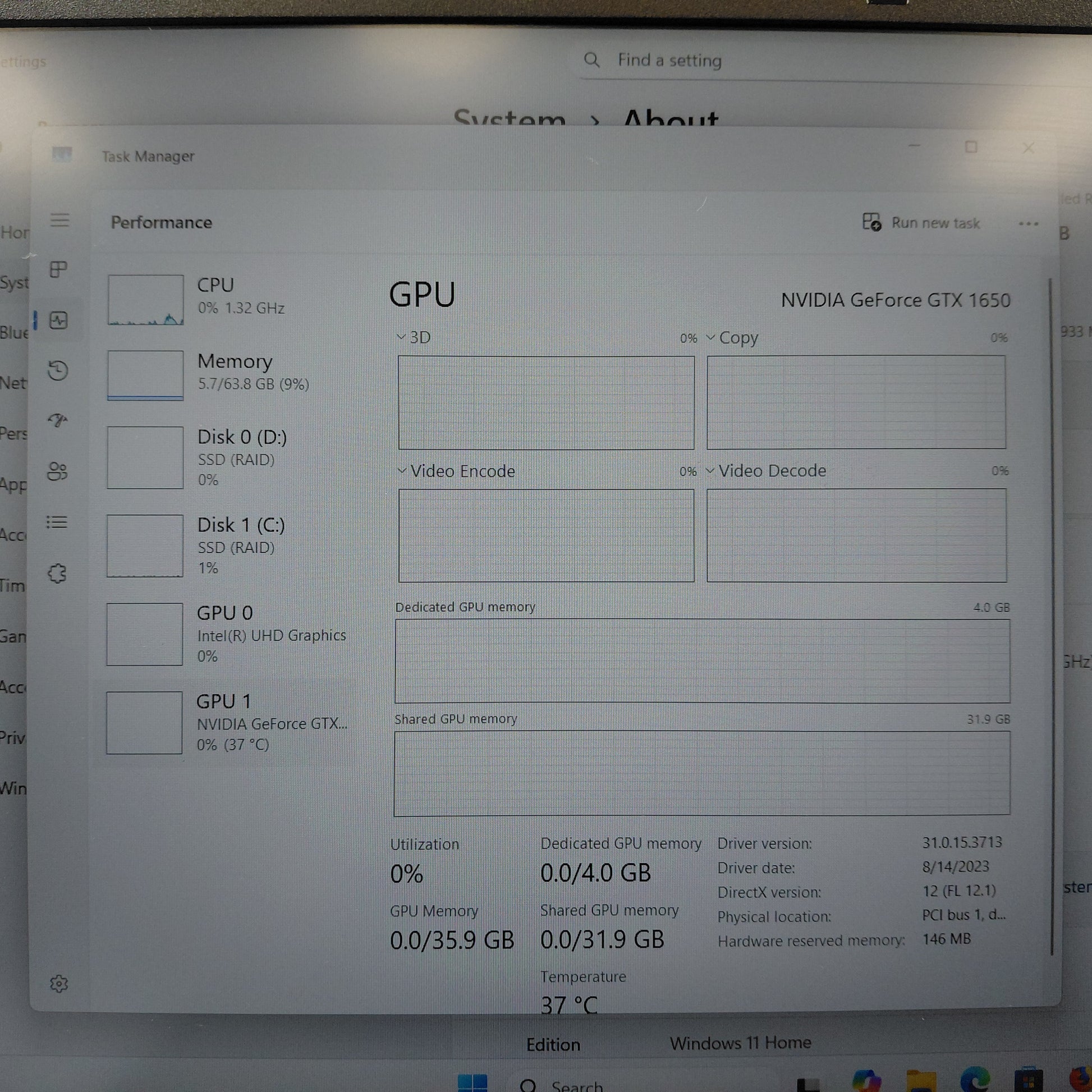Open the Services puzzle-piece icon in sidebar

pyautogui.click(x=58, y=573)
